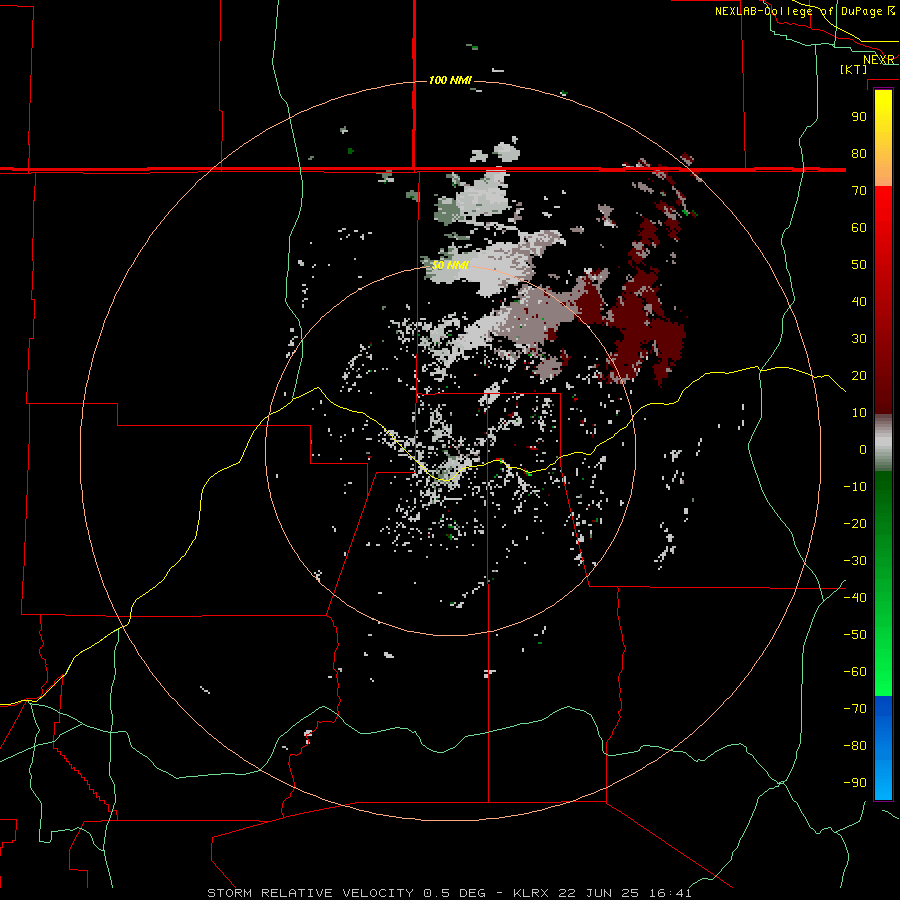
Task: Click the "90" value on the velocity scale
Action: pyautogui.click(x=859, y=117)
